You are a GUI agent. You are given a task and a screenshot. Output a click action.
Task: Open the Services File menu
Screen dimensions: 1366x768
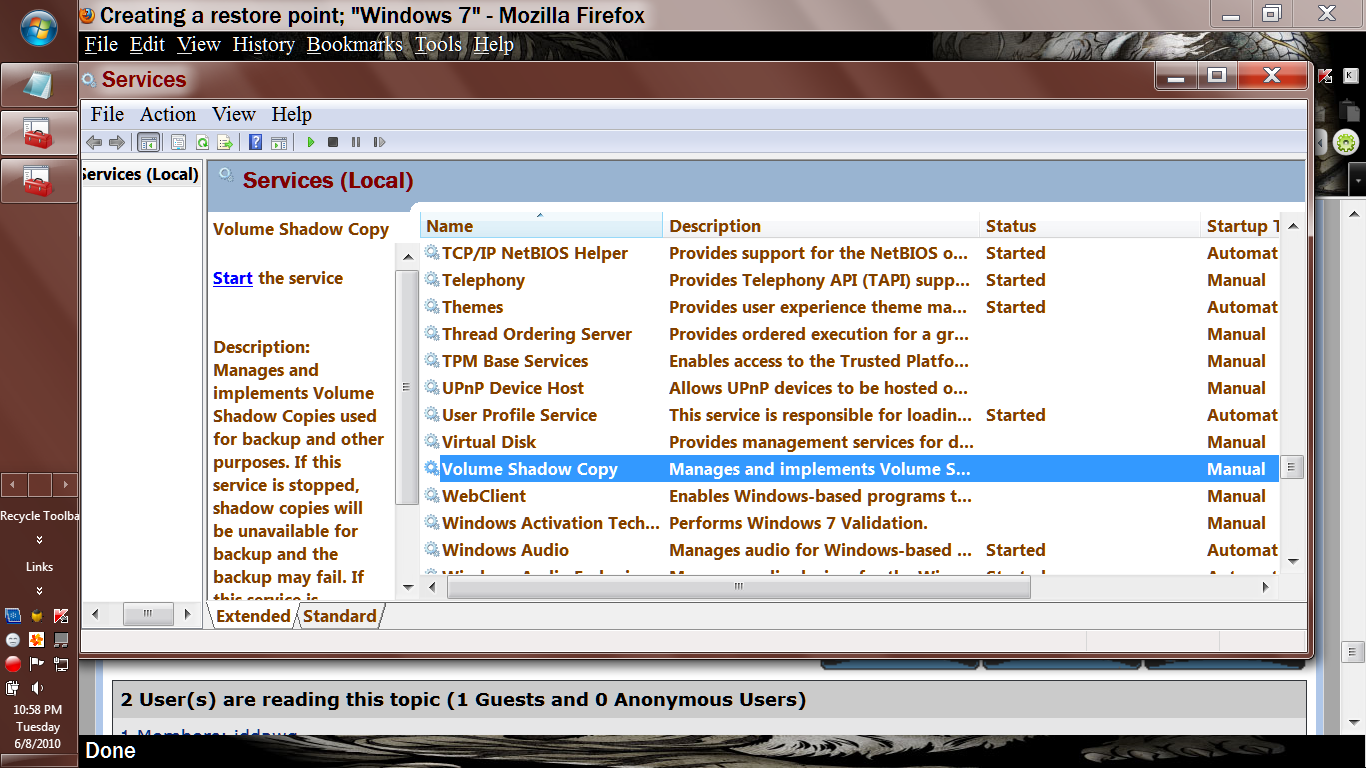(107, 114)
